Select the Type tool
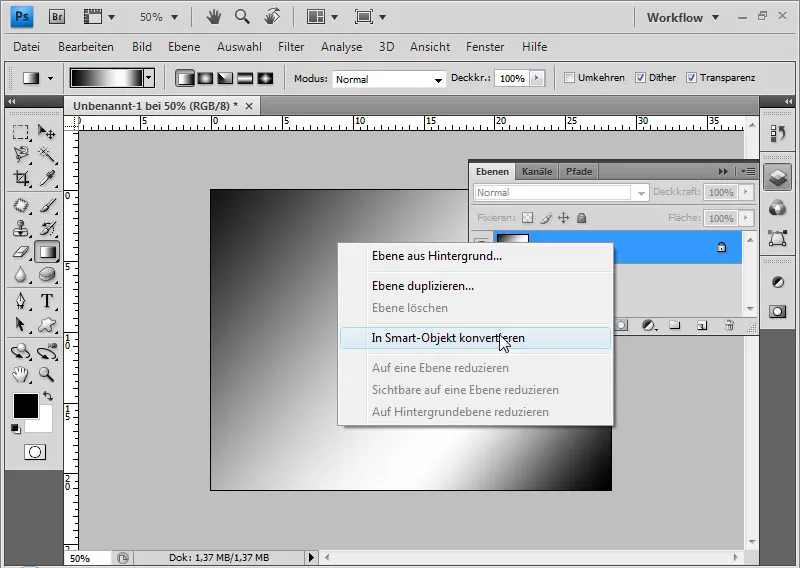 (47, 301)
